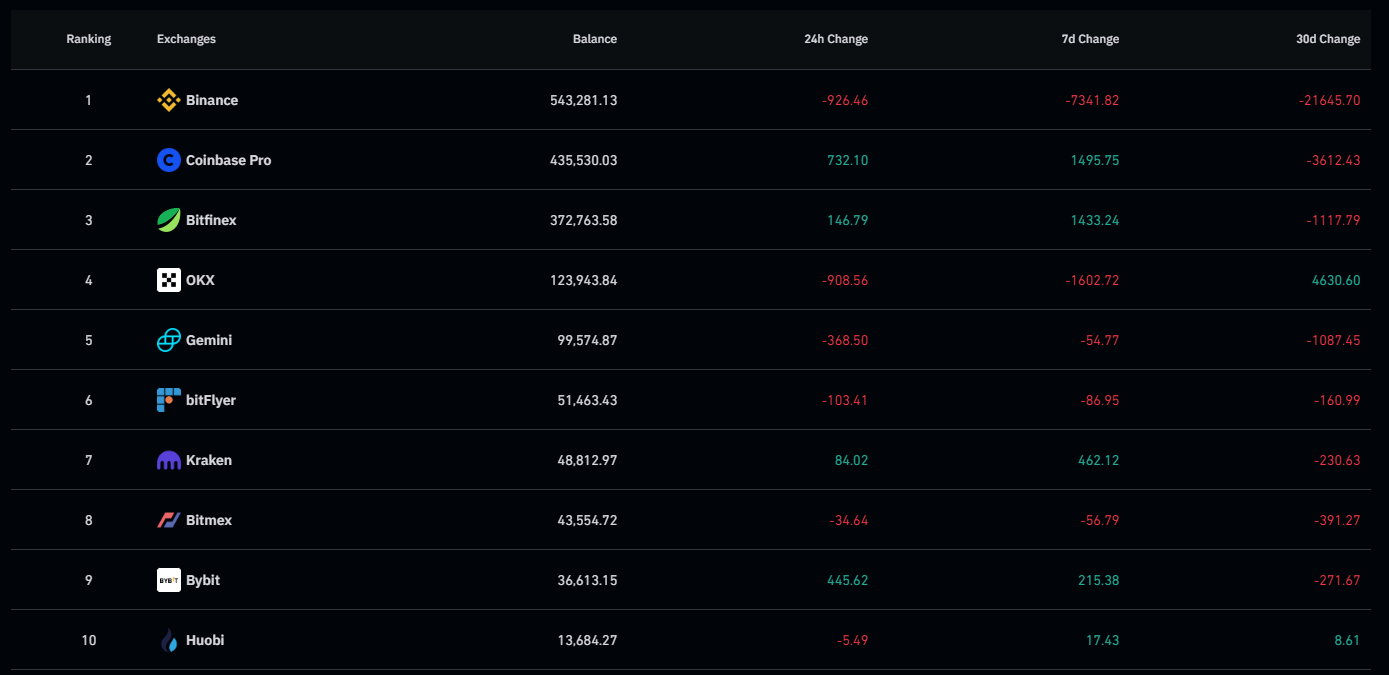Click the Huobi flame icon
Screen dimensions: 1389x675
168,640
